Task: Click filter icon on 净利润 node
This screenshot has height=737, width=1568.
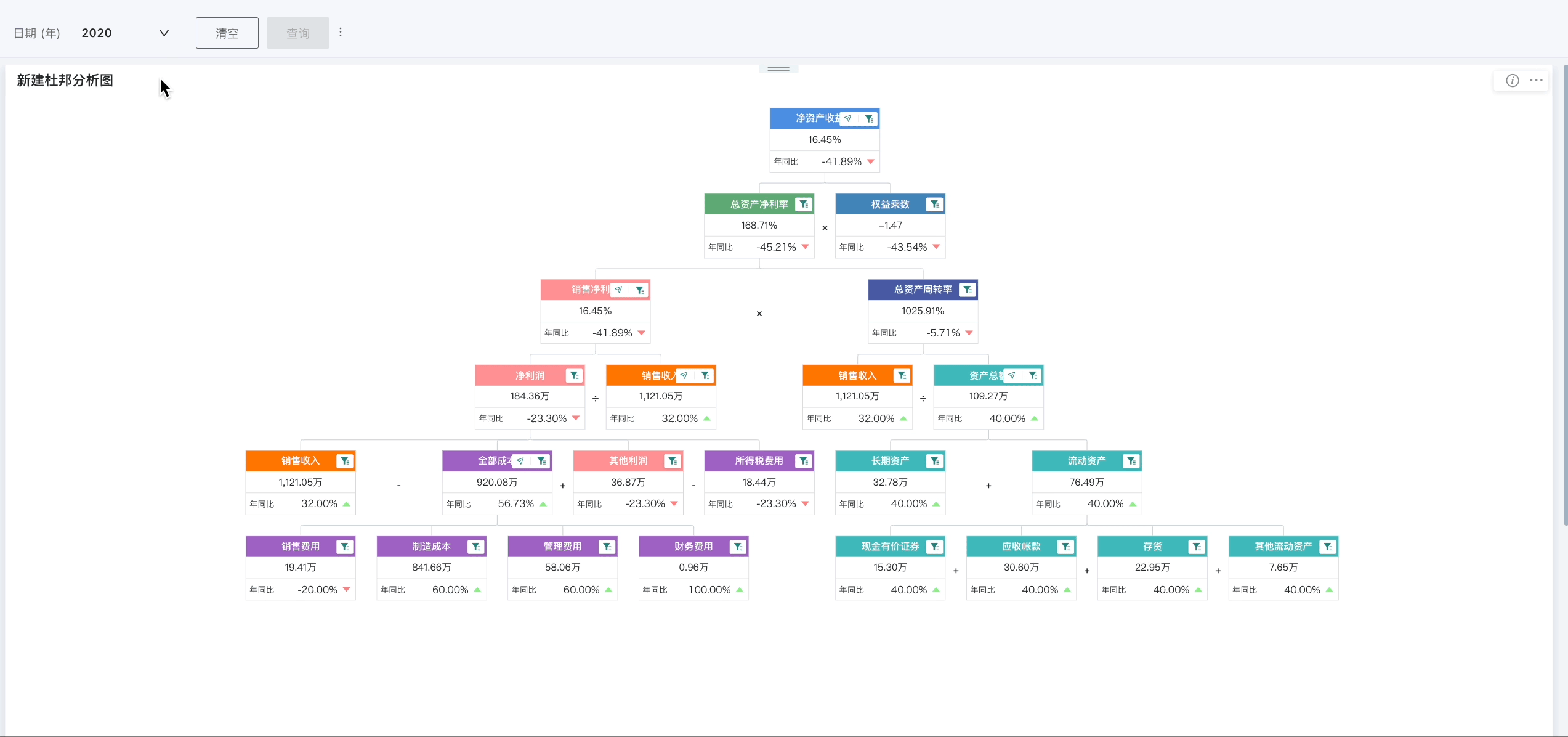Action: pyautogui.click(x=574, y=375)
